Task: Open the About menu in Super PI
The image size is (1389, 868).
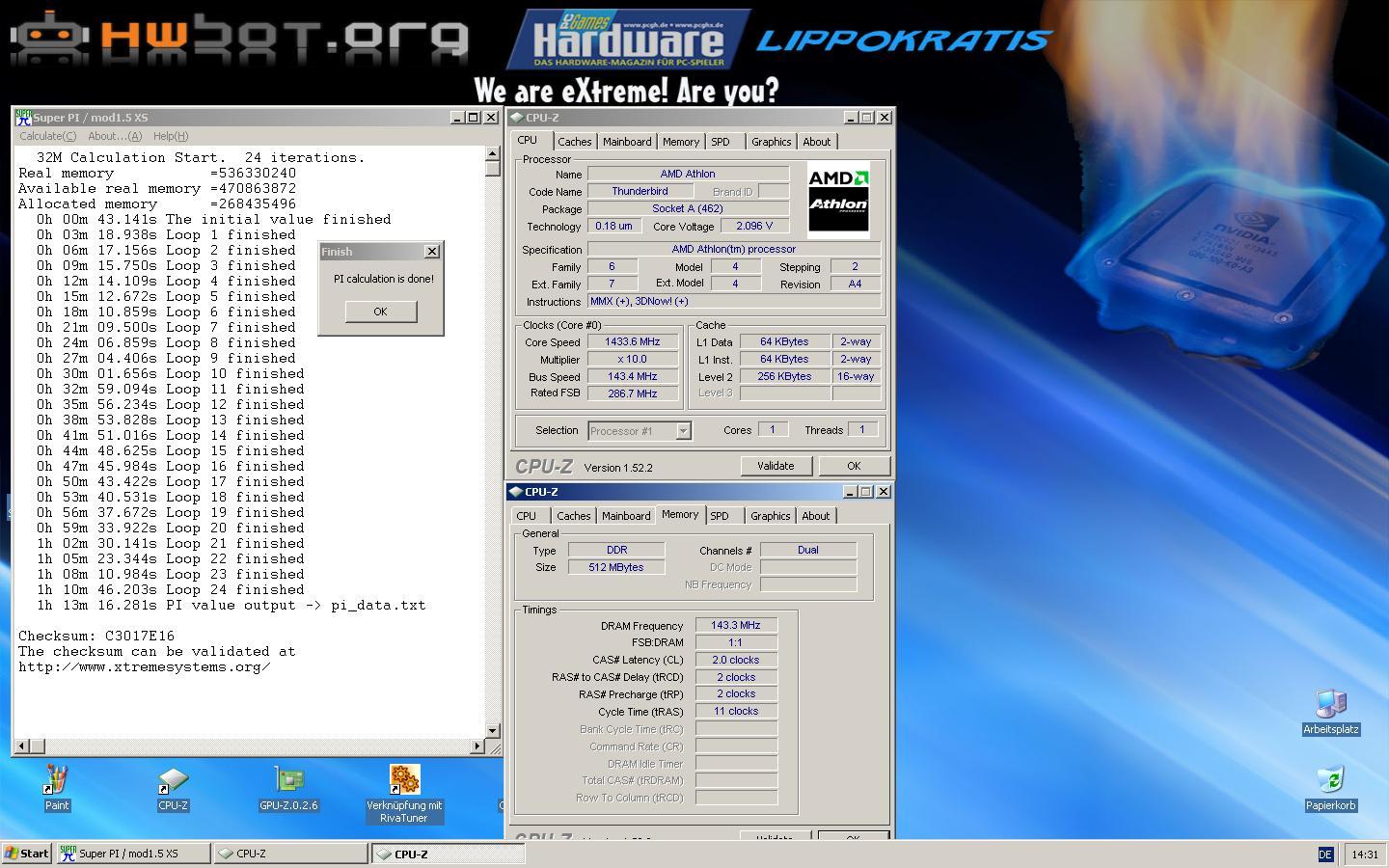Action: tap(115, 136)
